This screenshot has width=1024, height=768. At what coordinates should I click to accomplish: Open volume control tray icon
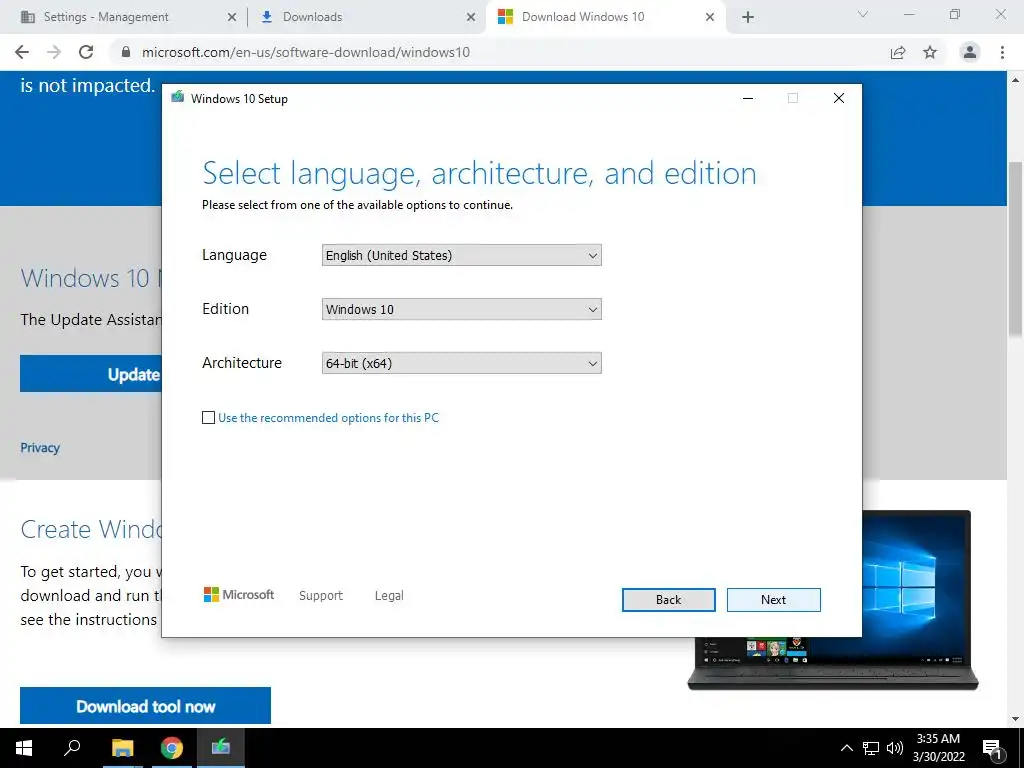point(895,748)
